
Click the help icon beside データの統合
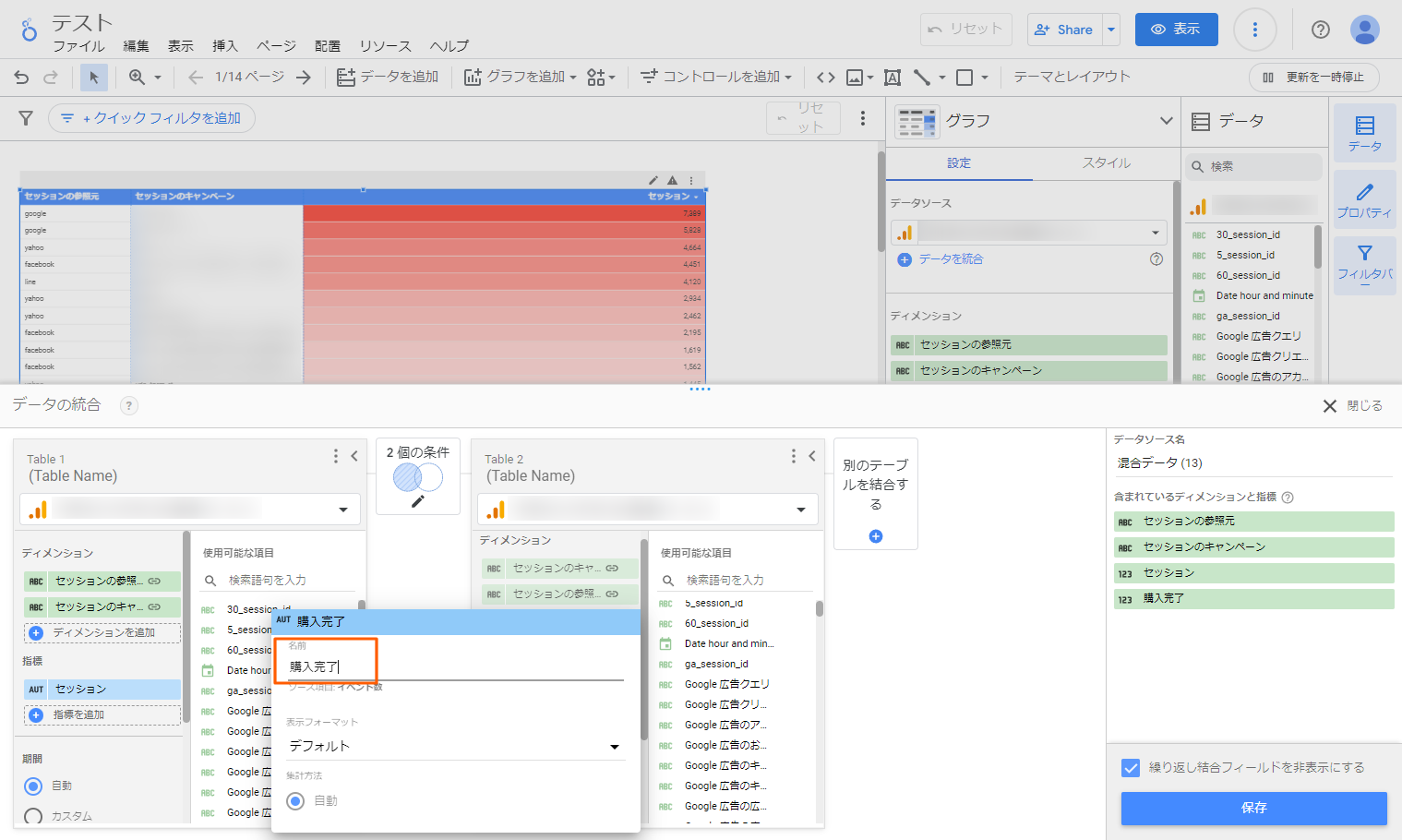click(x=129, y=405)
